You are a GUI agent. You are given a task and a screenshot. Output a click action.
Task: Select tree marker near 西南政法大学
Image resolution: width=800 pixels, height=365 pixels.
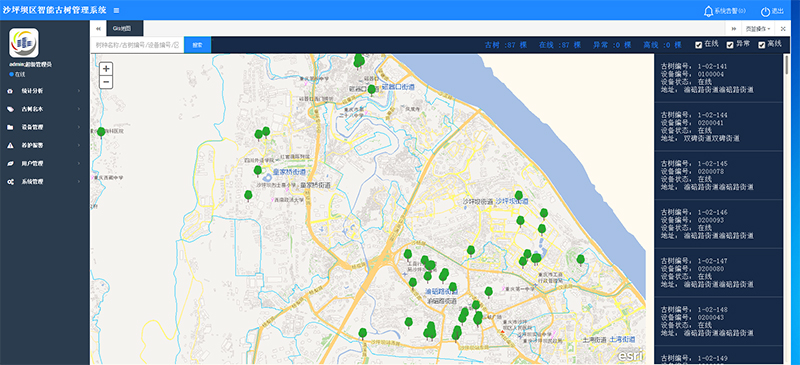coord(248,196)
